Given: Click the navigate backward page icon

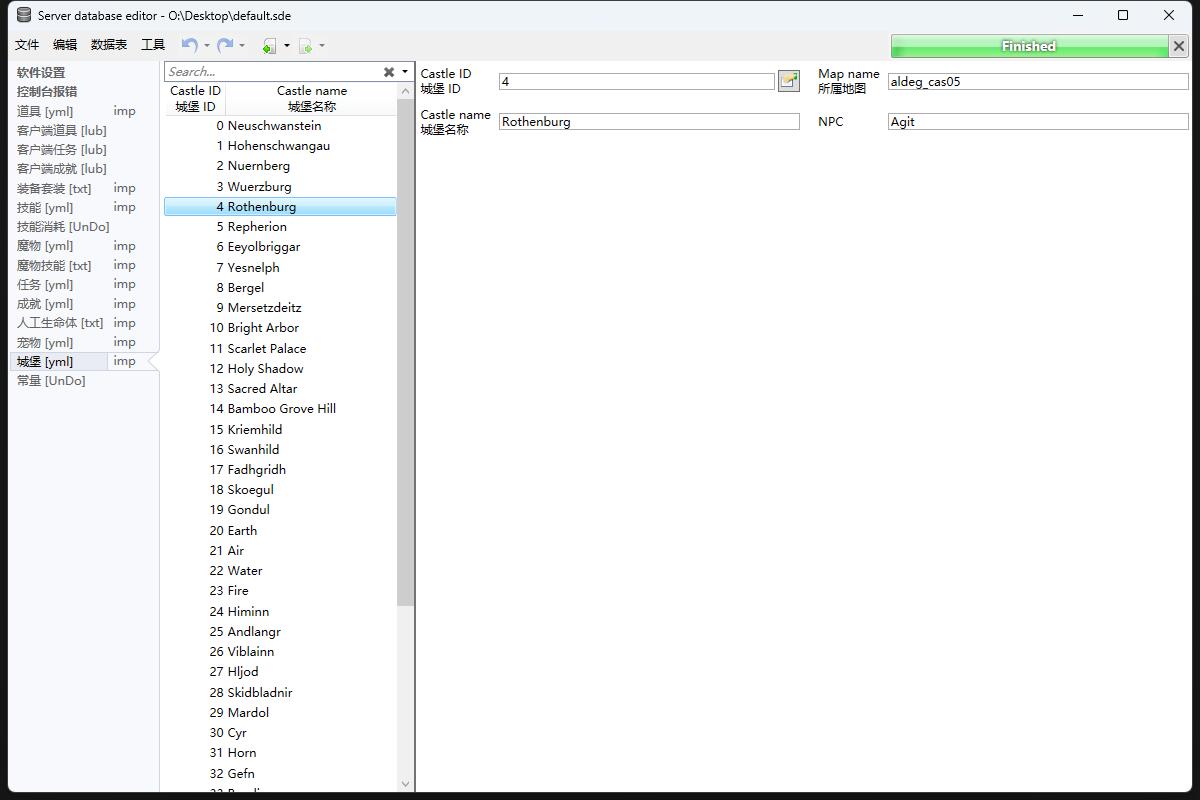Looking at the screenshot, I should pyautogui.click(x=269, y=46).
